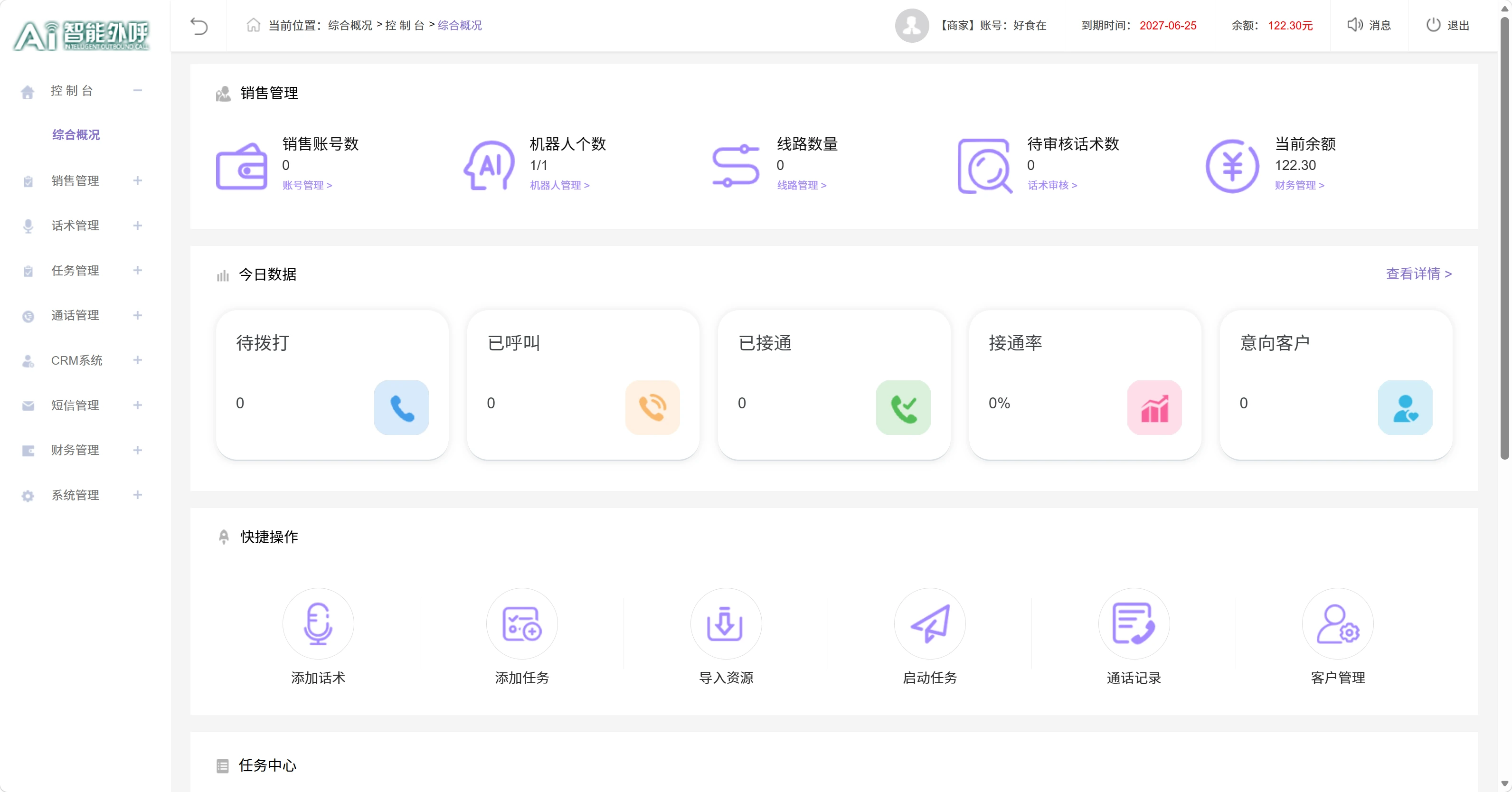The image size is (1512, 792).
Task: Click the 导入资源 download icon
Action: click(726, 623)
